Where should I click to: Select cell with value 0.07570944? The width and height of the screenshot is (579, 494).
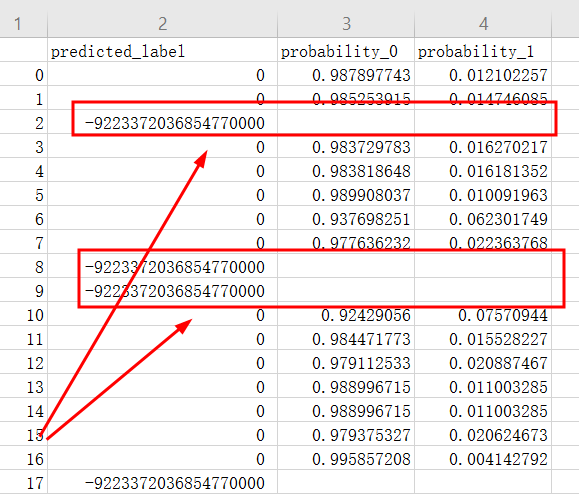click(483, 315)
